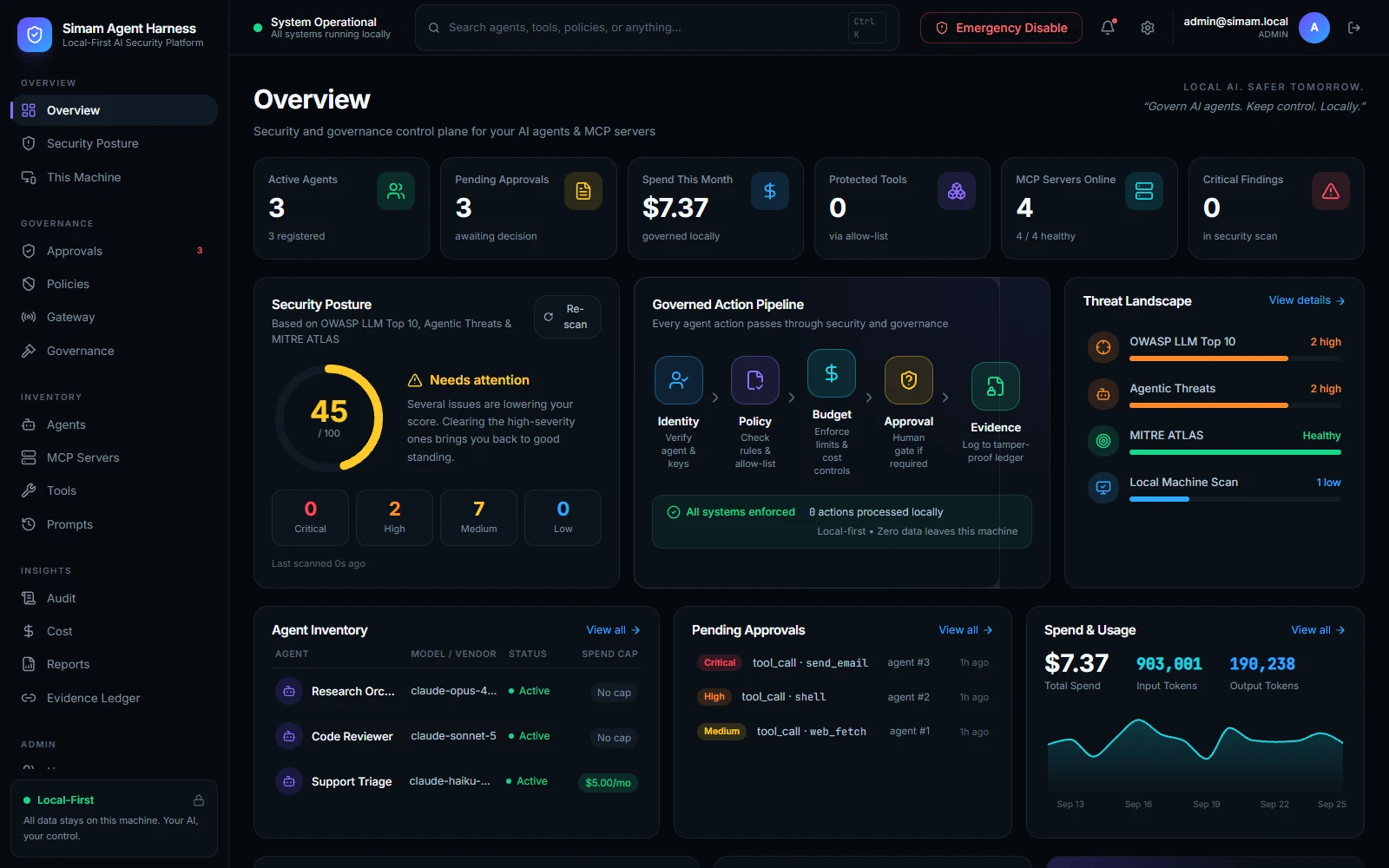This screenshot has height=868, width=1389.
Task: Click the Evidence stage ledger icon
Action: (996, 386)
